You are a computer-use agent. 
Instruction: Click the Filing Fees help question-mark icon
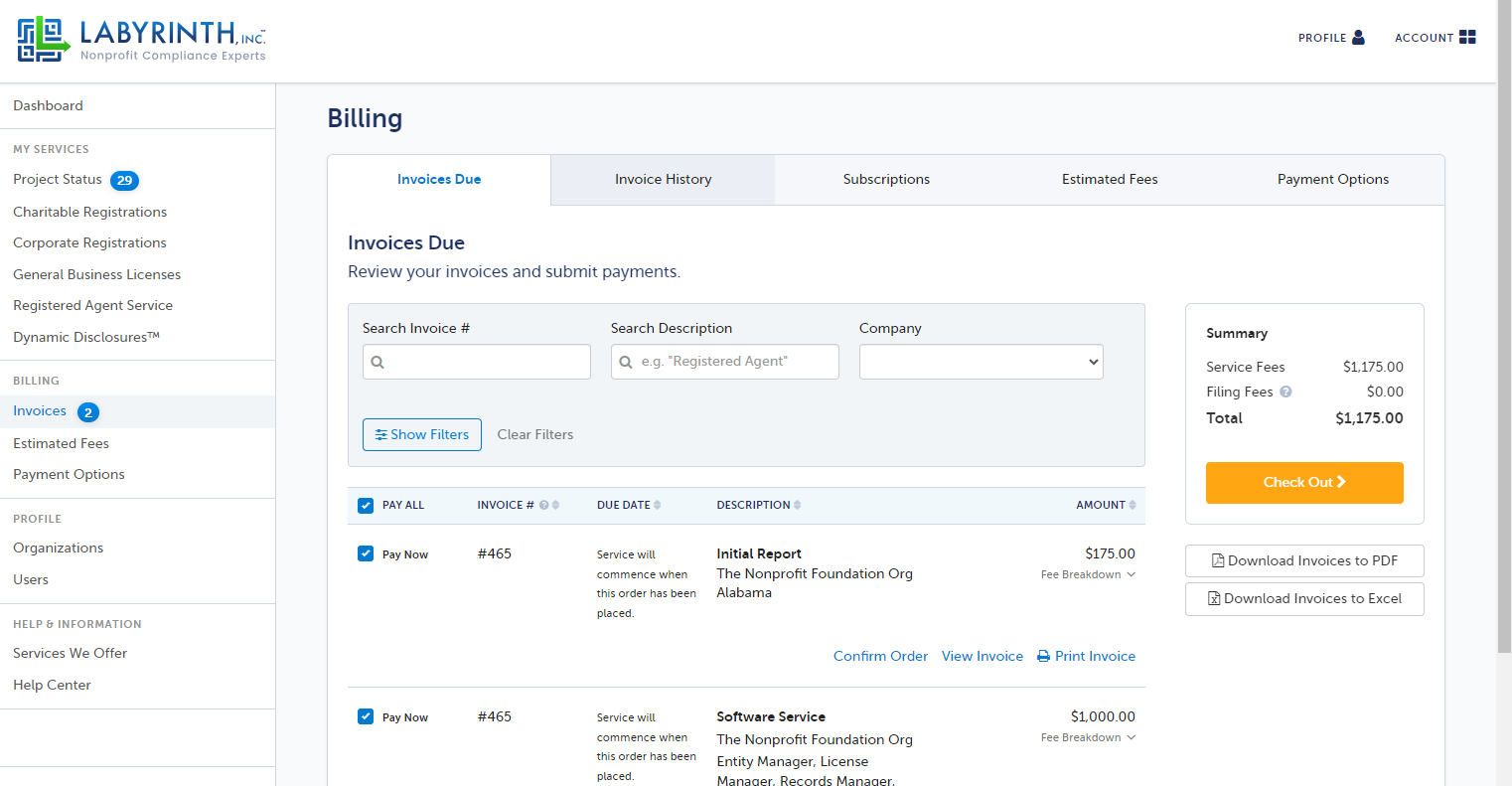[x=1285, y=393]
